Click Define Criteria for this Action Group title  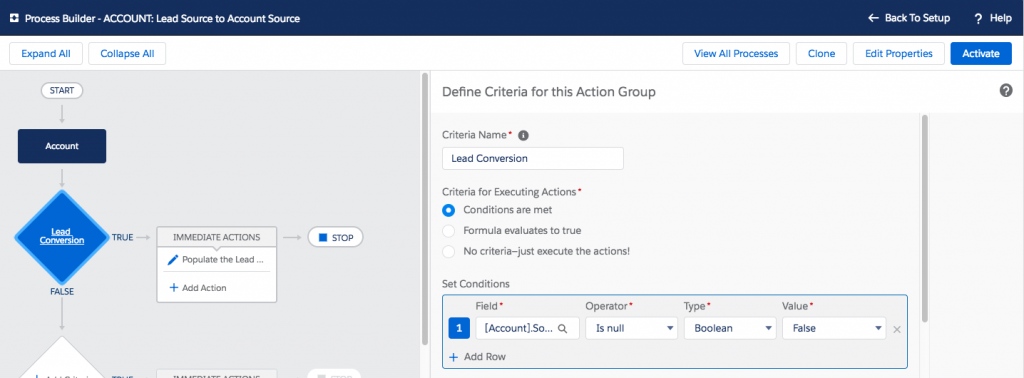(x=549, y=92)
